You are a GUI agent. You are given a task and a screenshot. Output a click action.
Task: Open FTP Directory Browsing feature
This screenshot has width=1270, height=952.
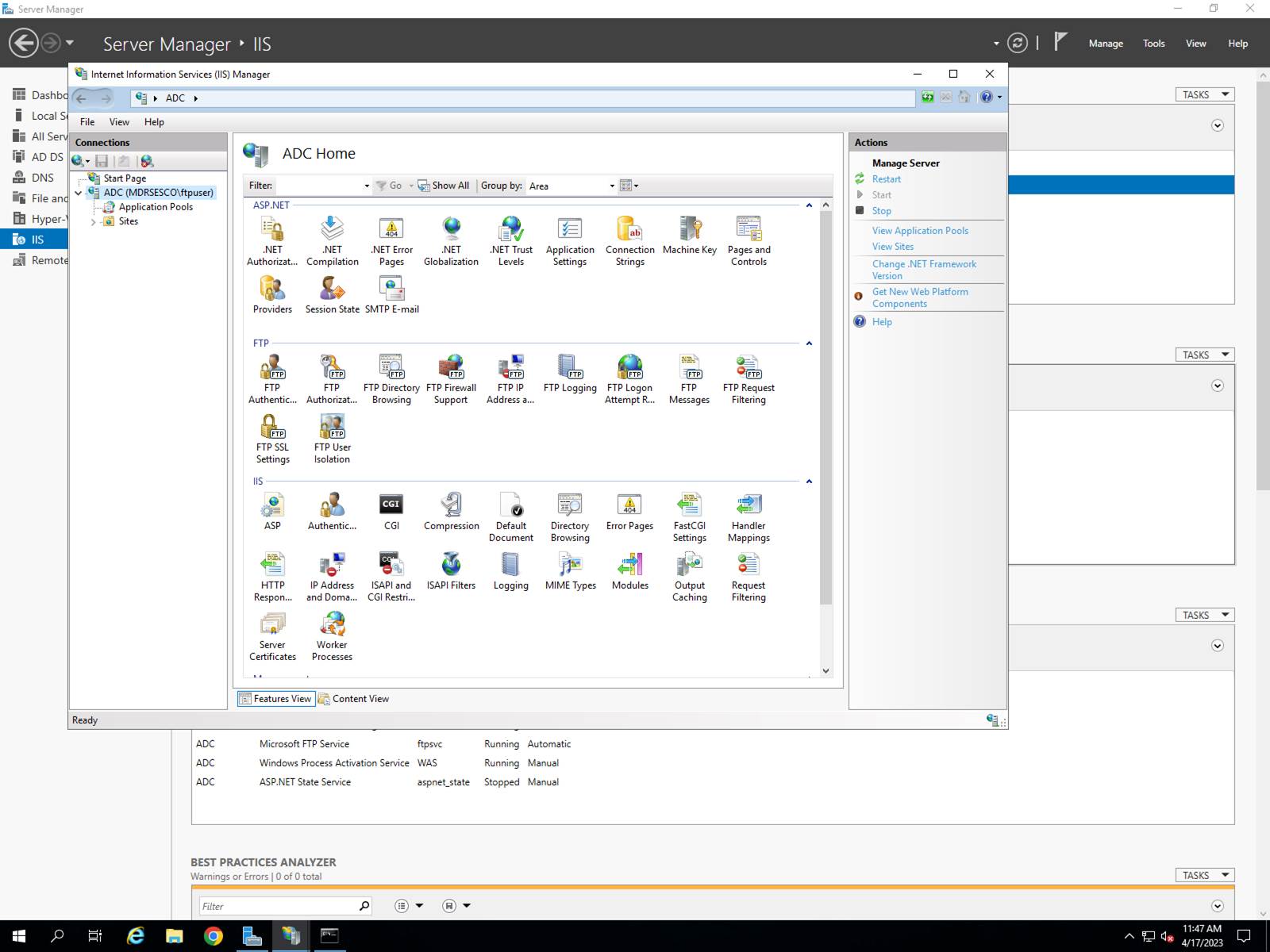(391, 380)
